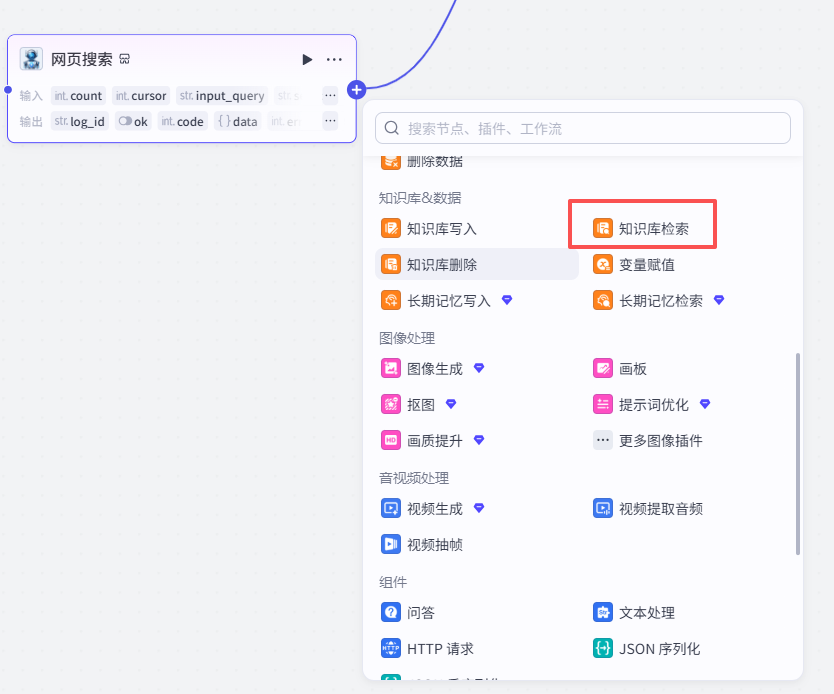Click the 网页搜索 node icon
The height and width of the screenshot is (694, 834).
[31, 59]
